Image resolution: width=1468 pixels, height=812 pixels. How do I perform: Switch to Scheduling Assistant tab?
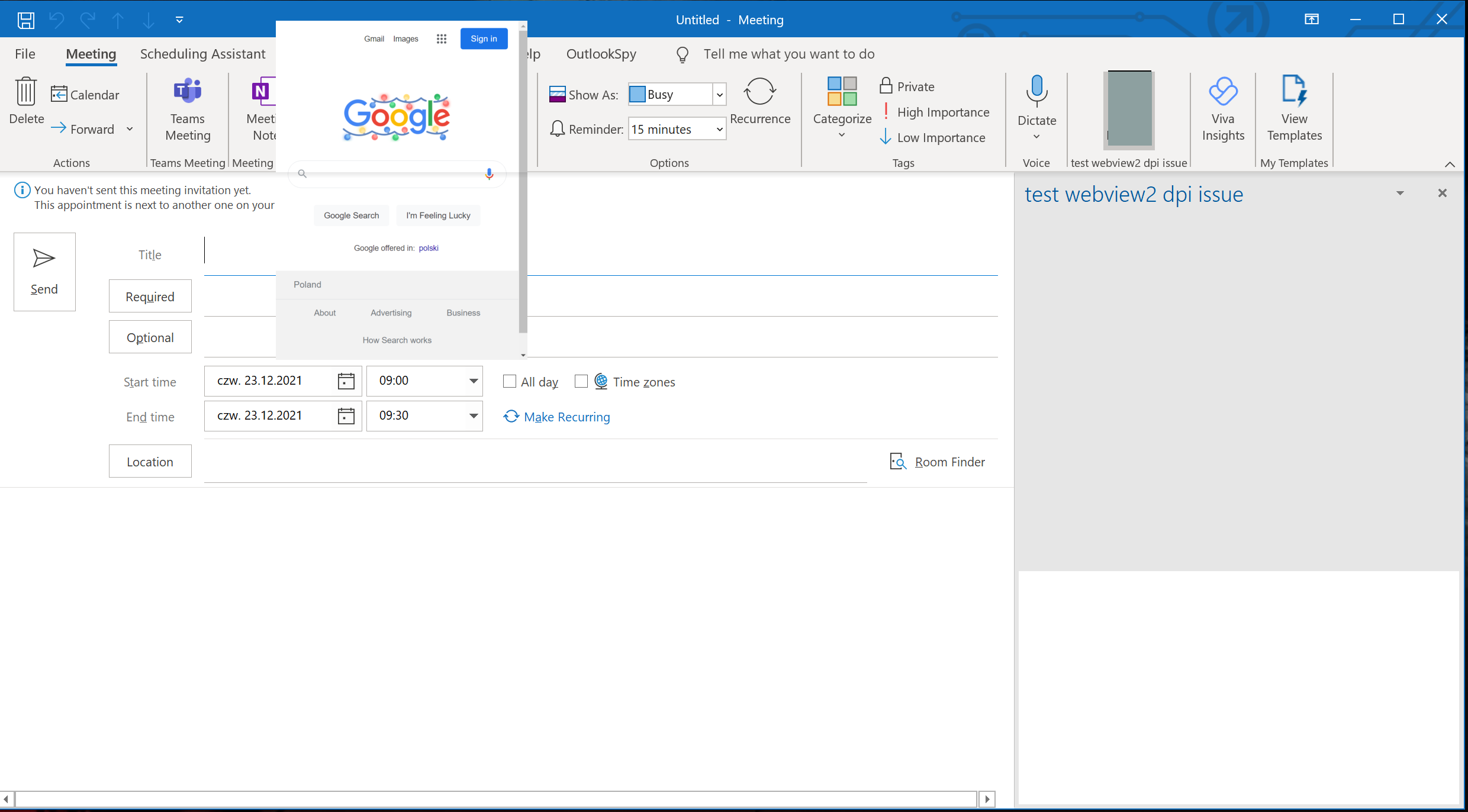click(202, 54)
